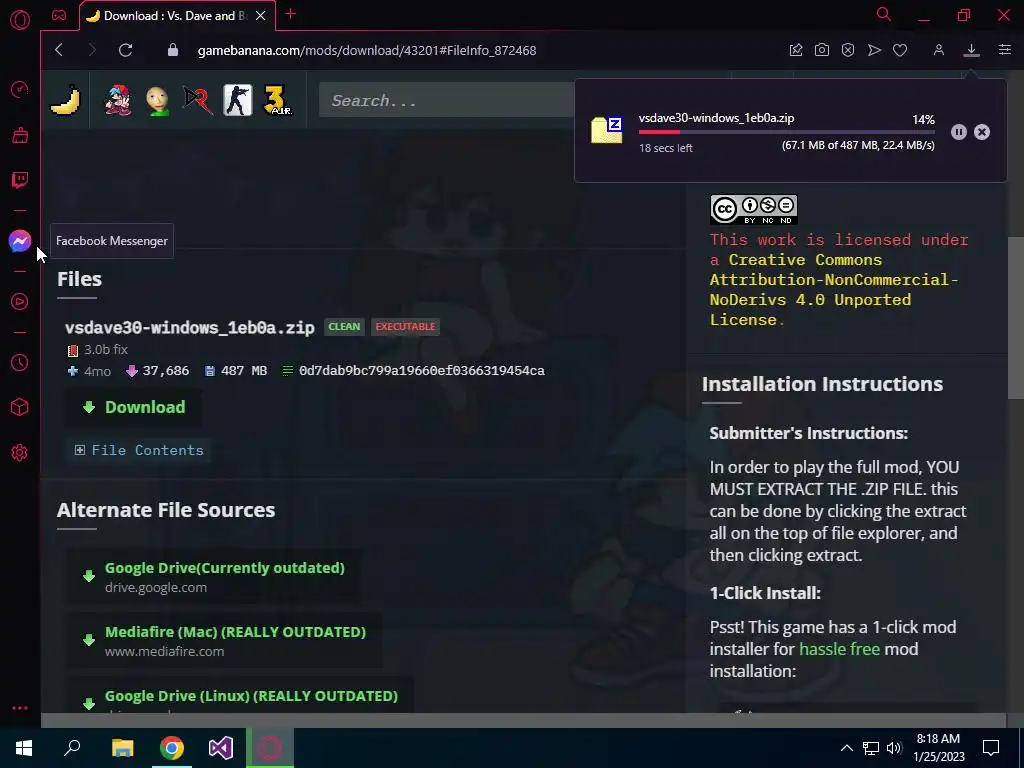The height and width of the screenshot is (768, 1024).
Task: Go back to the previous page
Action: click(59, 50)
